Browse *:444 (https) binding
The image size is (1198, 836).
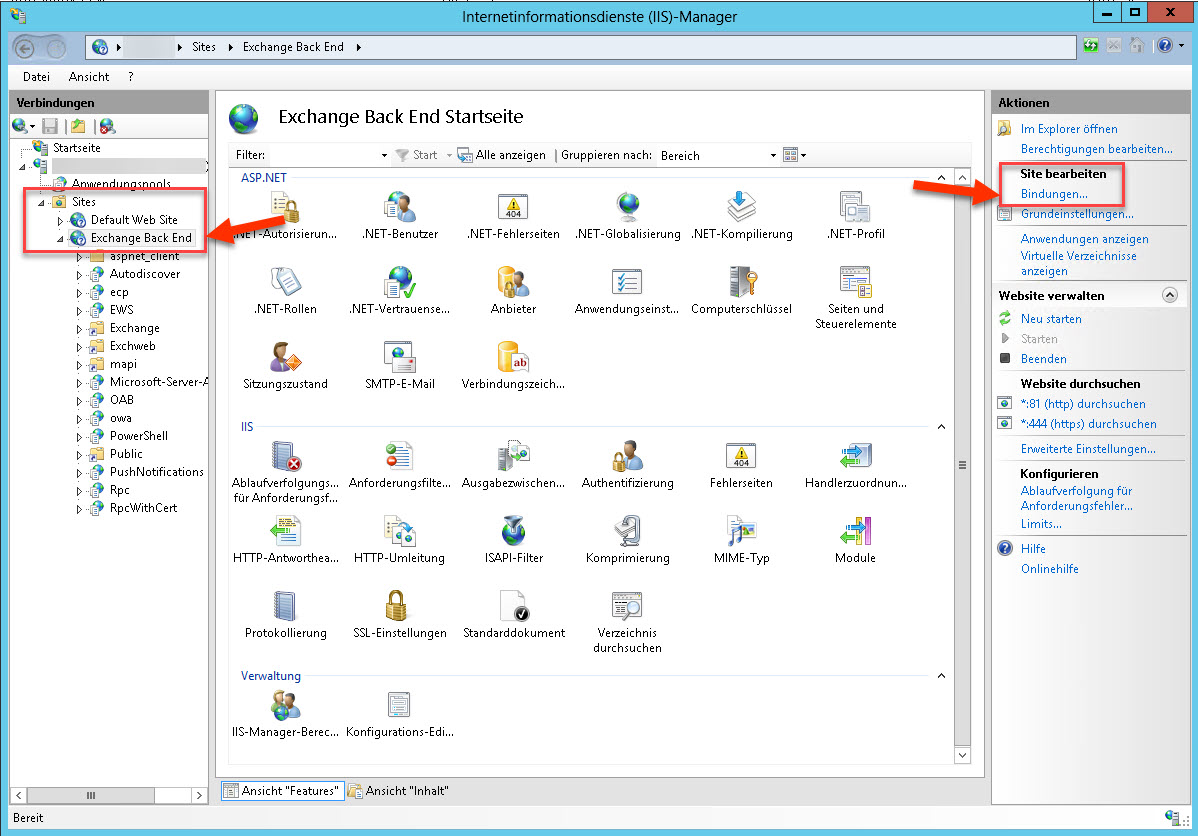coord(1089,424)
